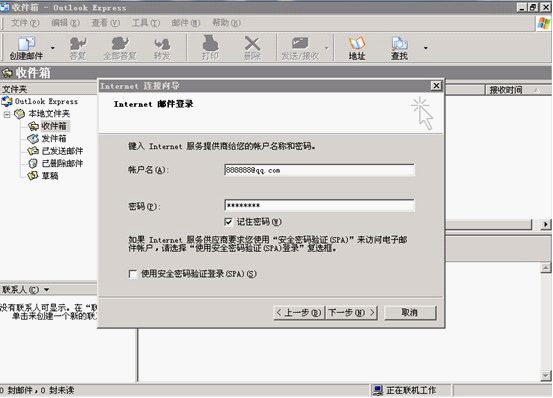Click the Find (查找) toolbar icon
This screenshot has height=398, width=553.
pos(399,48)
